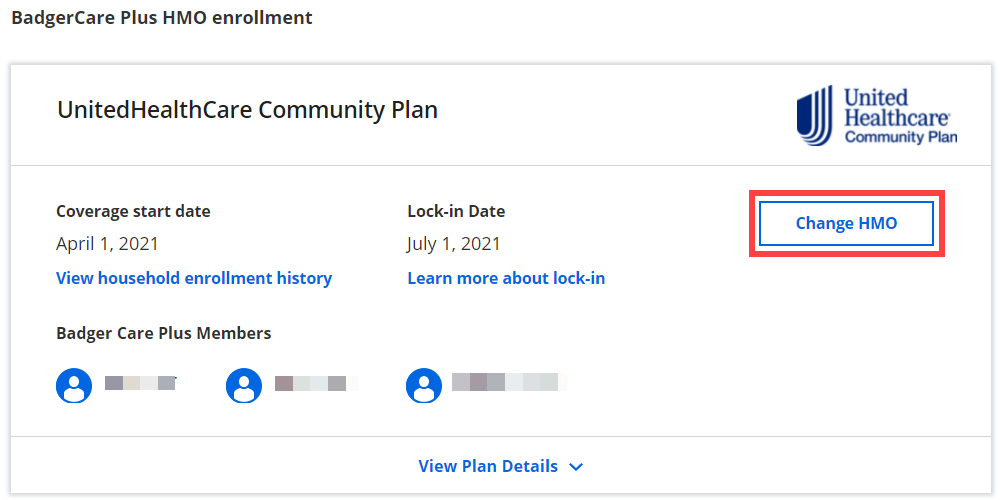Click the Coverage start date label
This screenshot has height=500, width=1000.
pyautogui.click(x=133, y=211)
